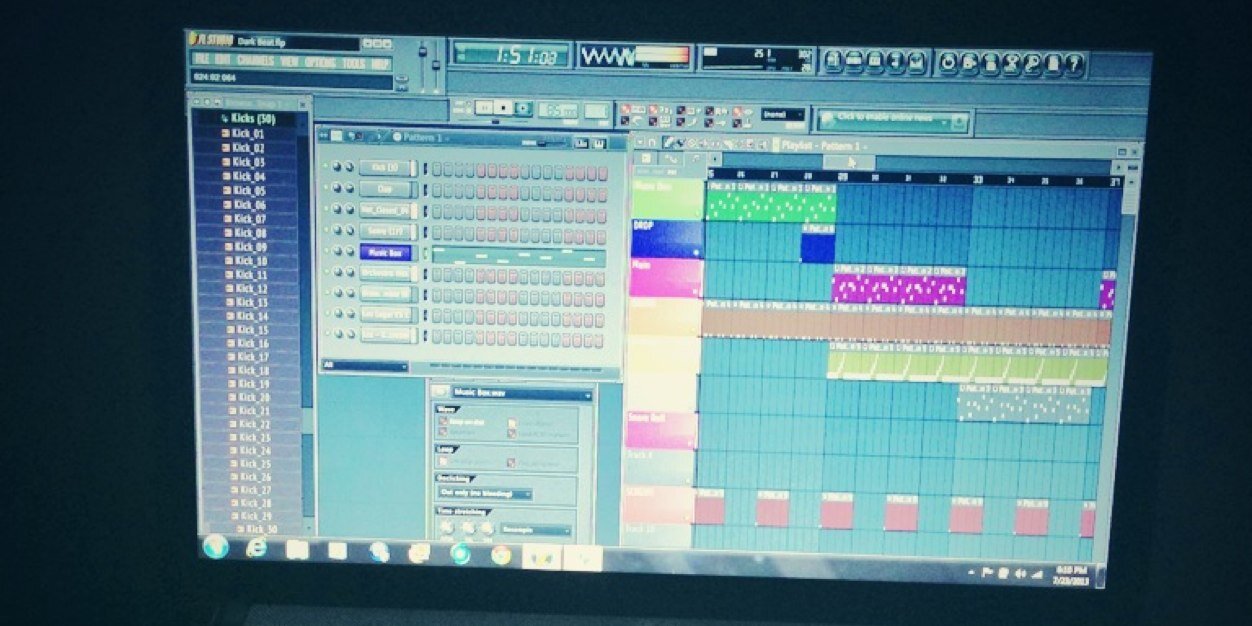Image resolution: width=1252 pixels, height=626 pixels.
Task: Toggle mute light of Hat_Closed channel
Action: coord(325,208)
